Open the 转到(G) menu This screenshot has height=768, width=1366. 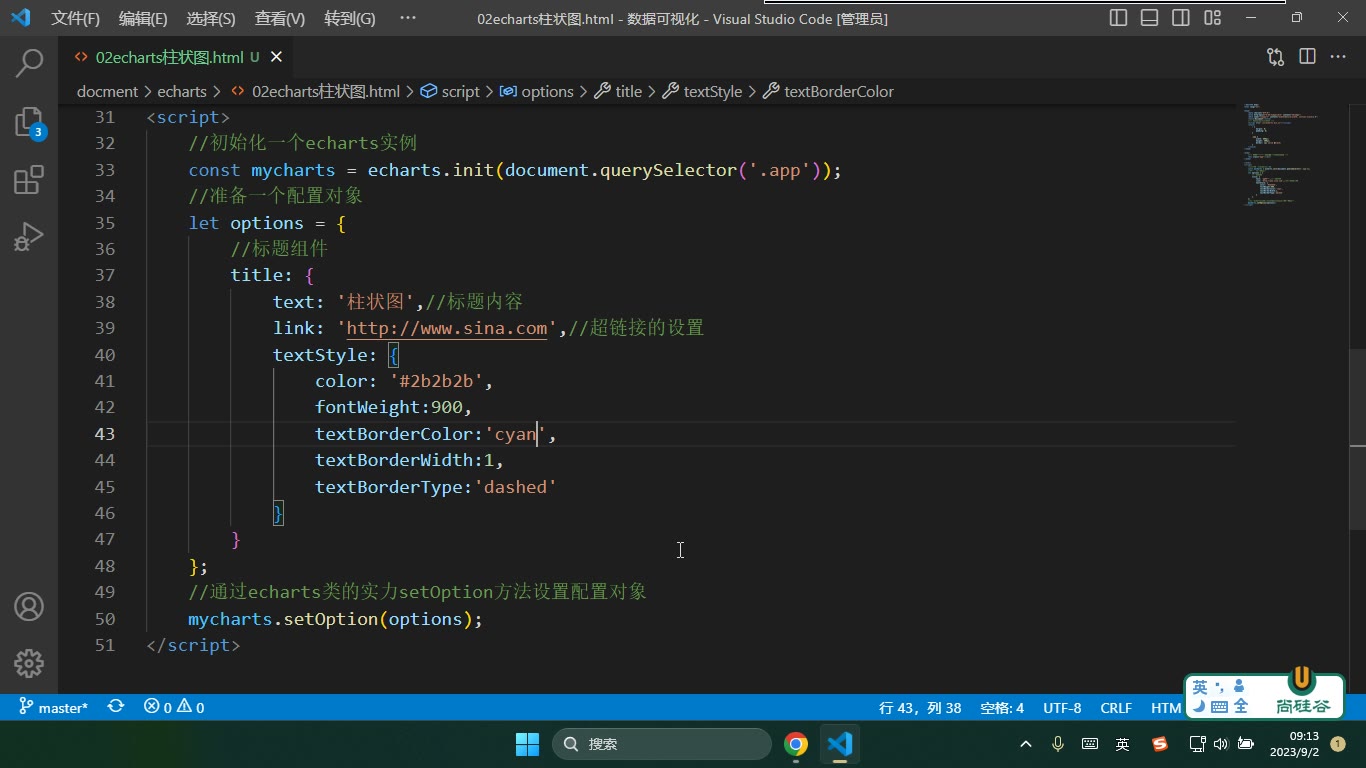(x=350, y=18)
